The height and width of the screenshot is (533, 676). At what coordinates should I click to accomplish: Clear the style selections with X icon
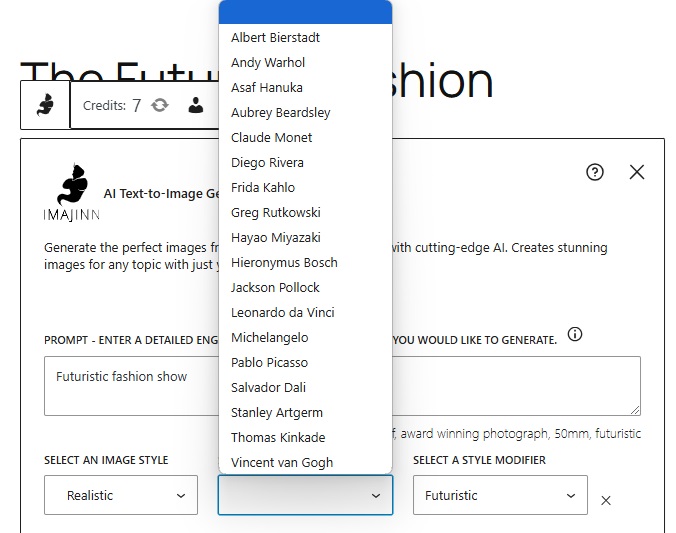[606, 500]
